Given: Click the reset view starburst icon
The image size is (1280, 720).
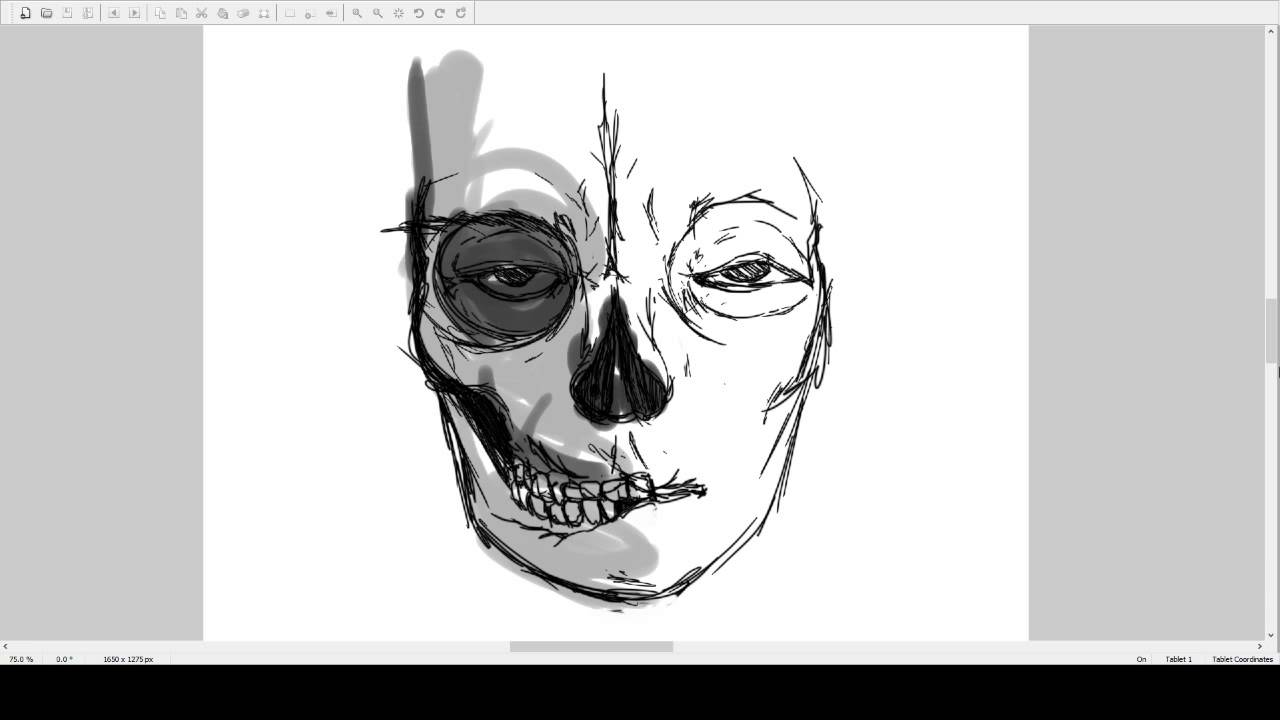Looking at the screenshot, I should pos(399,13).
